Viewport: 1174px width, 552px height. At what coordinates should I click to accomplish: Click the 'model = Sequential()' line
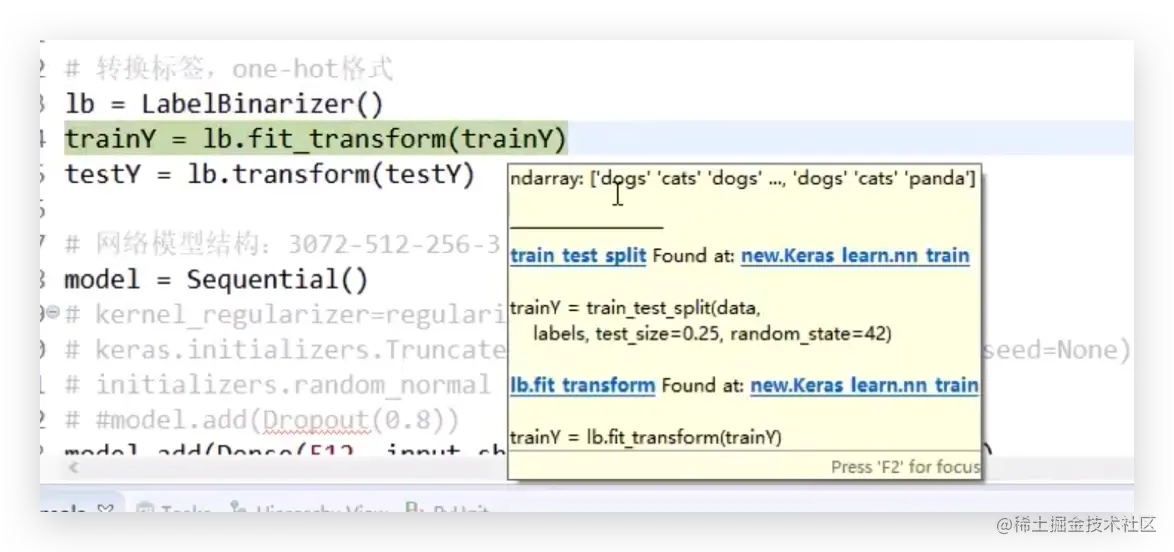click(216, 280)
